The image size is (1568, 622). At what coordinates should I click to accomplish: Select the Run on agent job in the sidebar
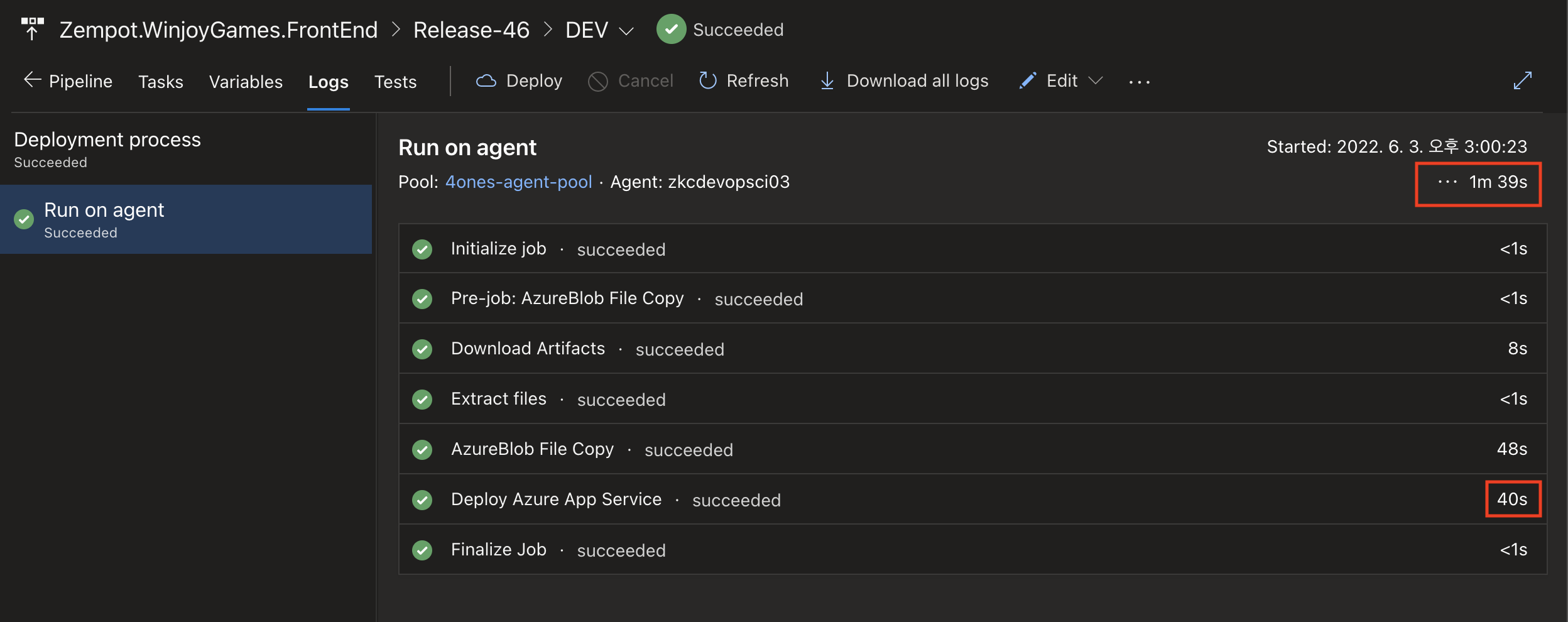coord(186,219)
